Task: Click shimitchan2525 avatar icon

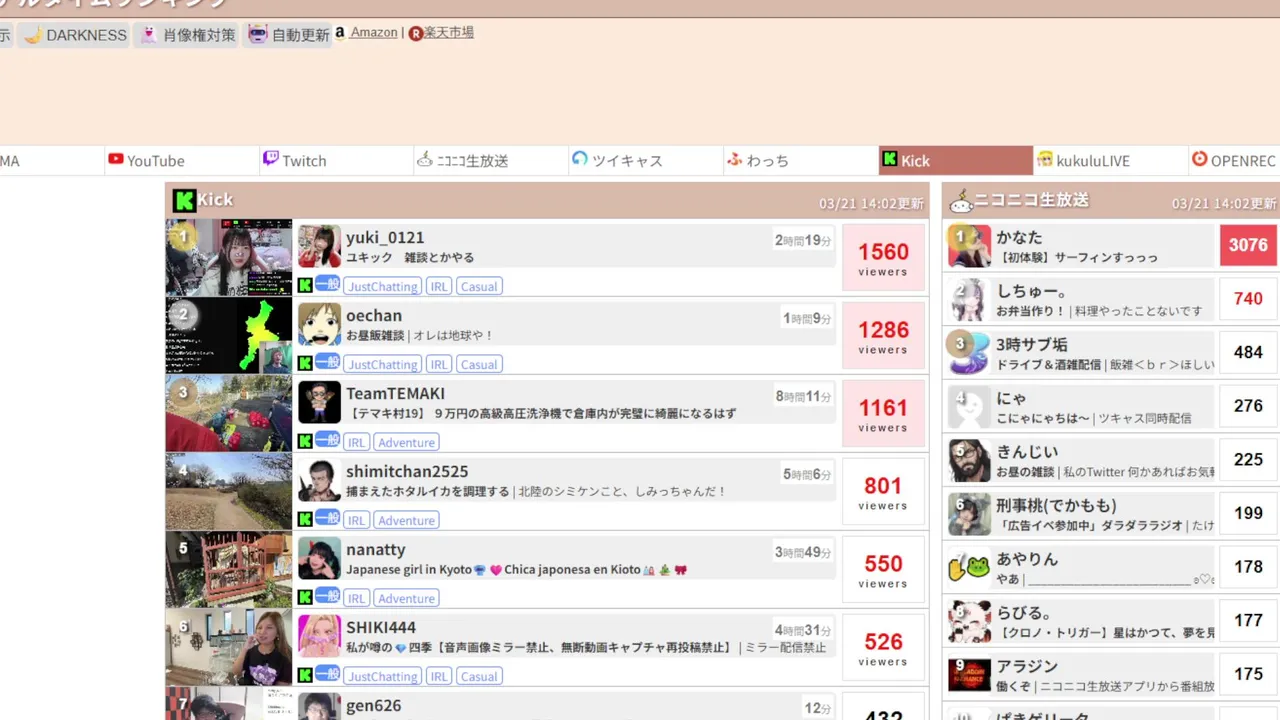Action: click(319, 480)
